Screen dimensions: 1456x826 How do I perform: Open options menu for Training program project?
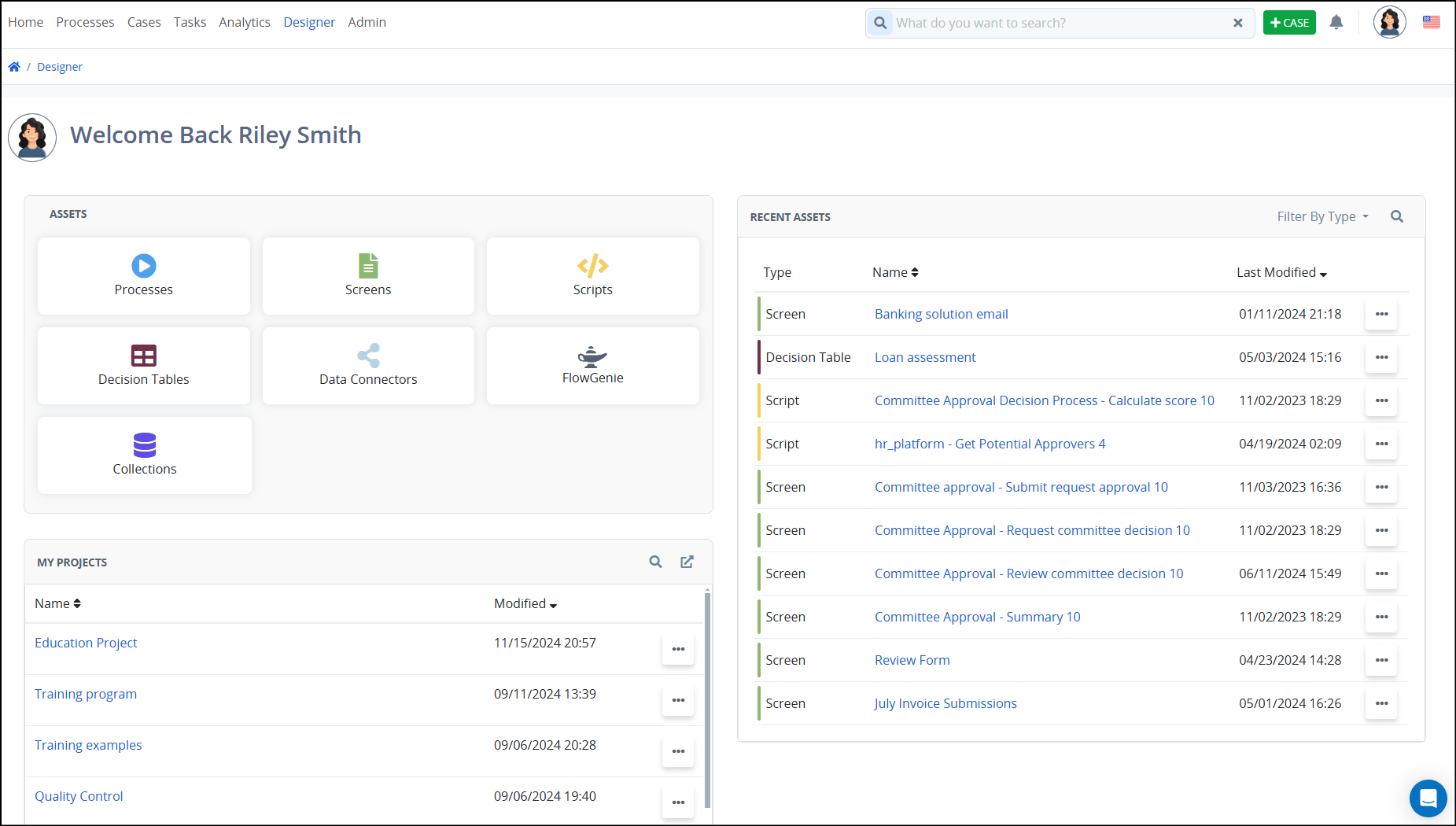678,700
